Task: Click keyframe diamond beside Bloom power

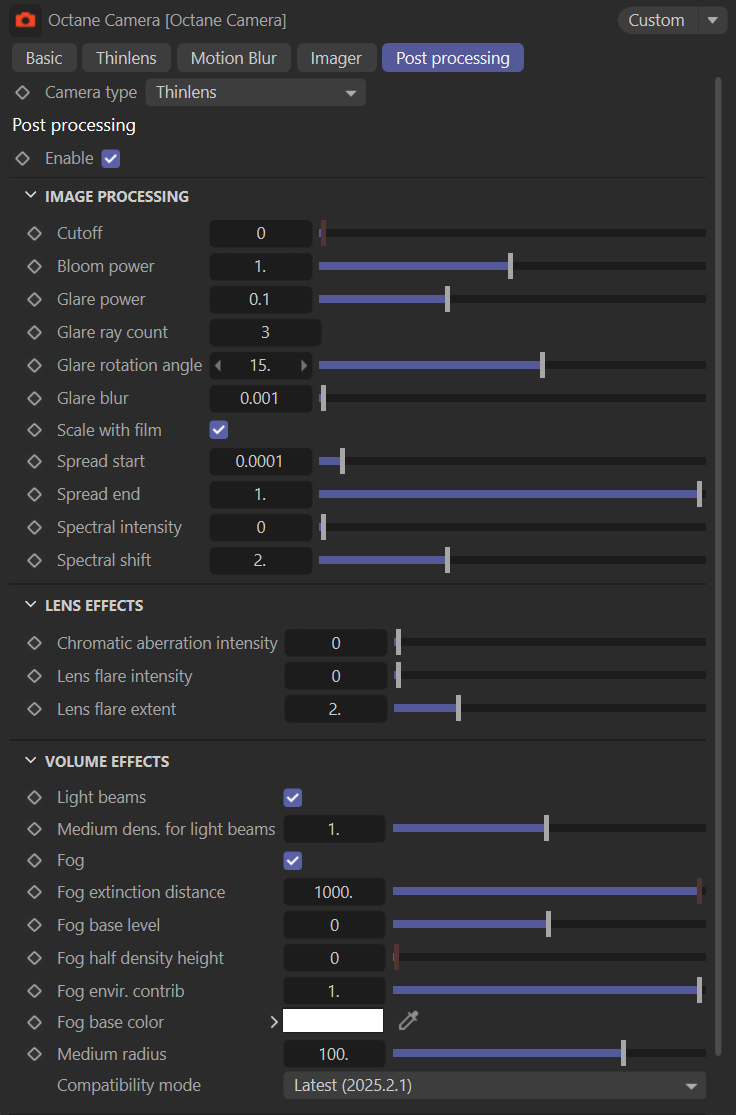Action: click(35, 266)
